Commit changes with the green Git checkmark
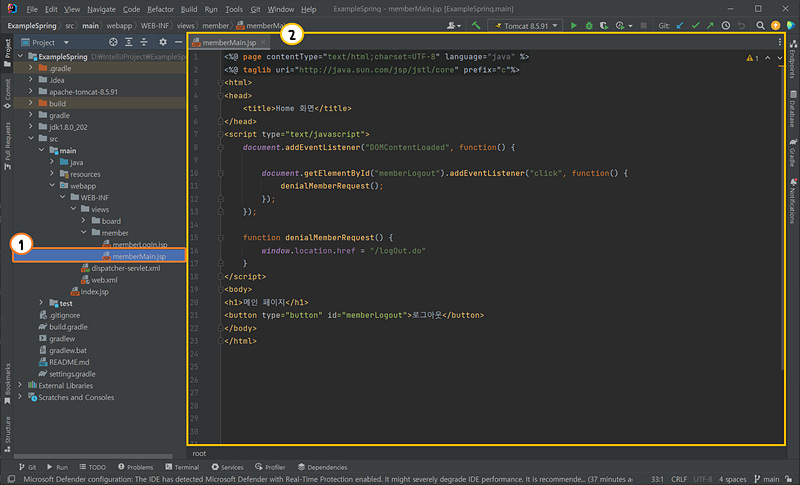 (x=695, y=25)
